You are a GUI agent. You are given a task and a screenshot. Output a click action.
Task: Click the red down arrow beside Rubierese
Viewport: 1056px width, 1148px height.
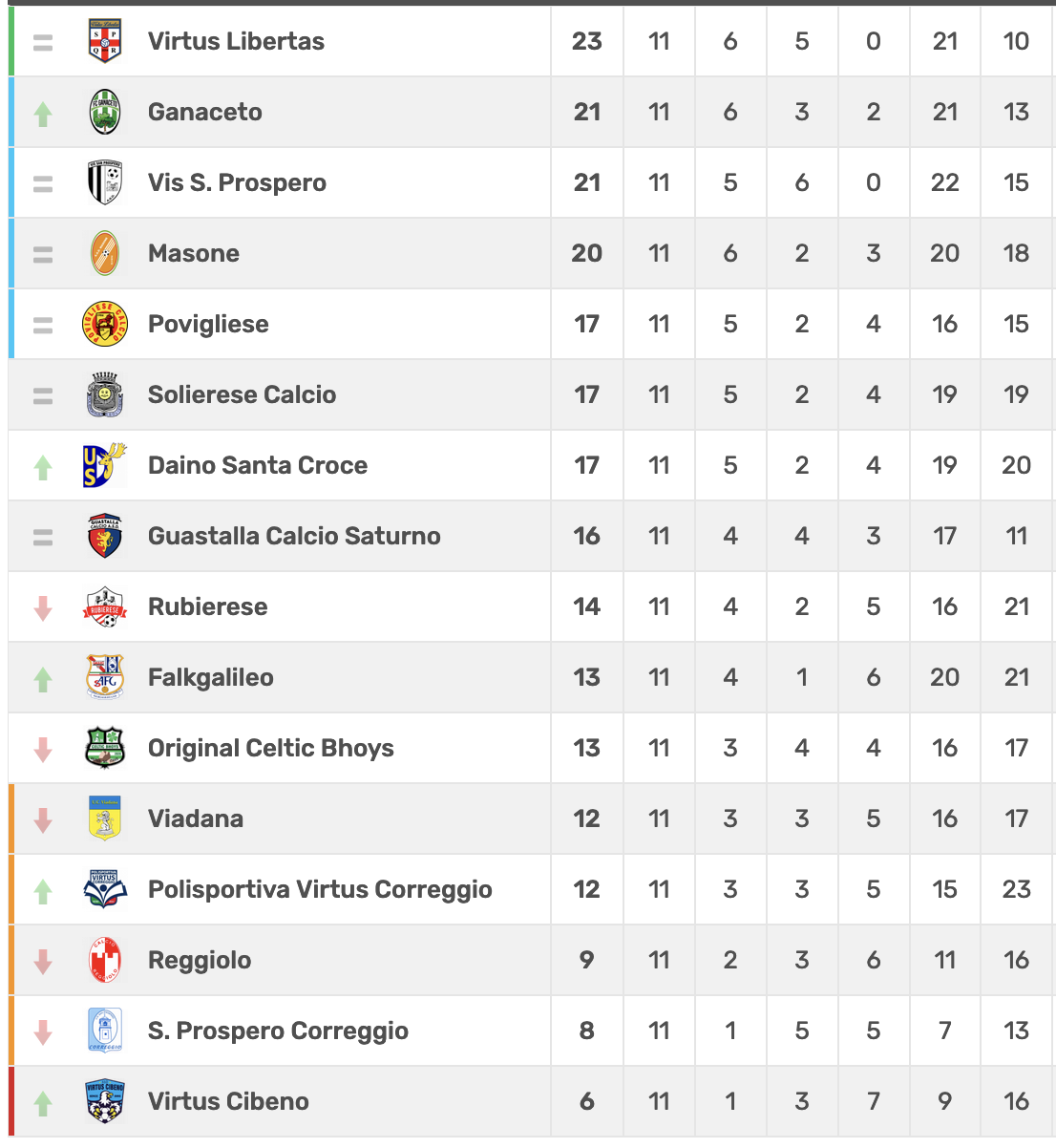click(43, 608)
